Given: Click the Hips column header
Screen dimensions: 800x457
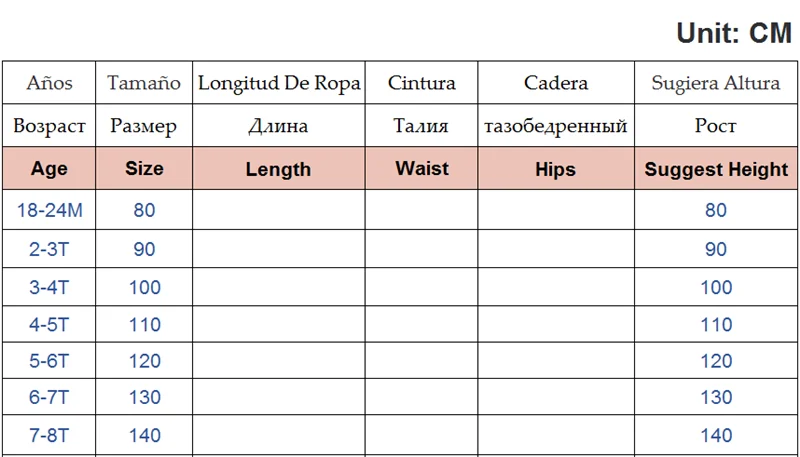Looking at the screenshot, I should [555, 170].
